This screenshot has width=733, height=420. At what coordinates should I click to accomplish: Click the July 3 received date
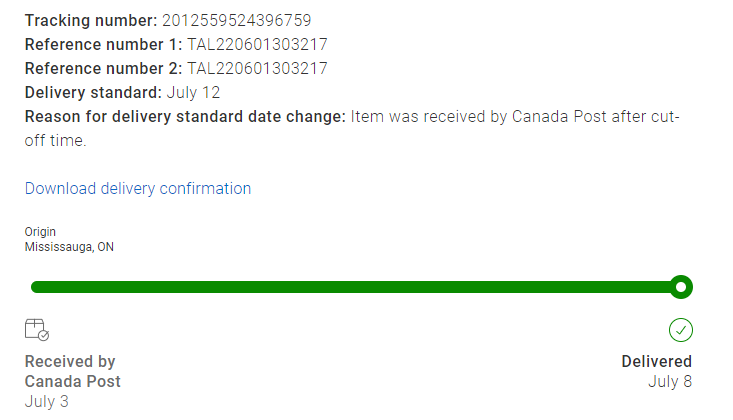click(47, 402)
